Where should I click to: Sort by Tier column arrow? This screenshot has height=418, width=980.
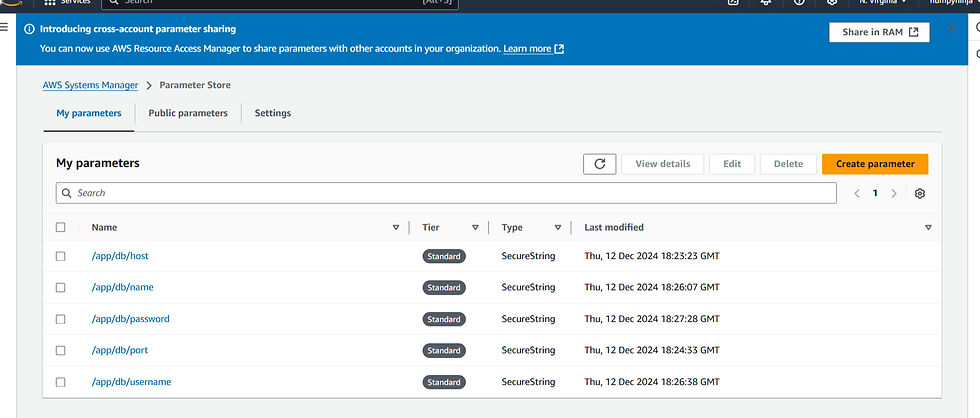475,228
